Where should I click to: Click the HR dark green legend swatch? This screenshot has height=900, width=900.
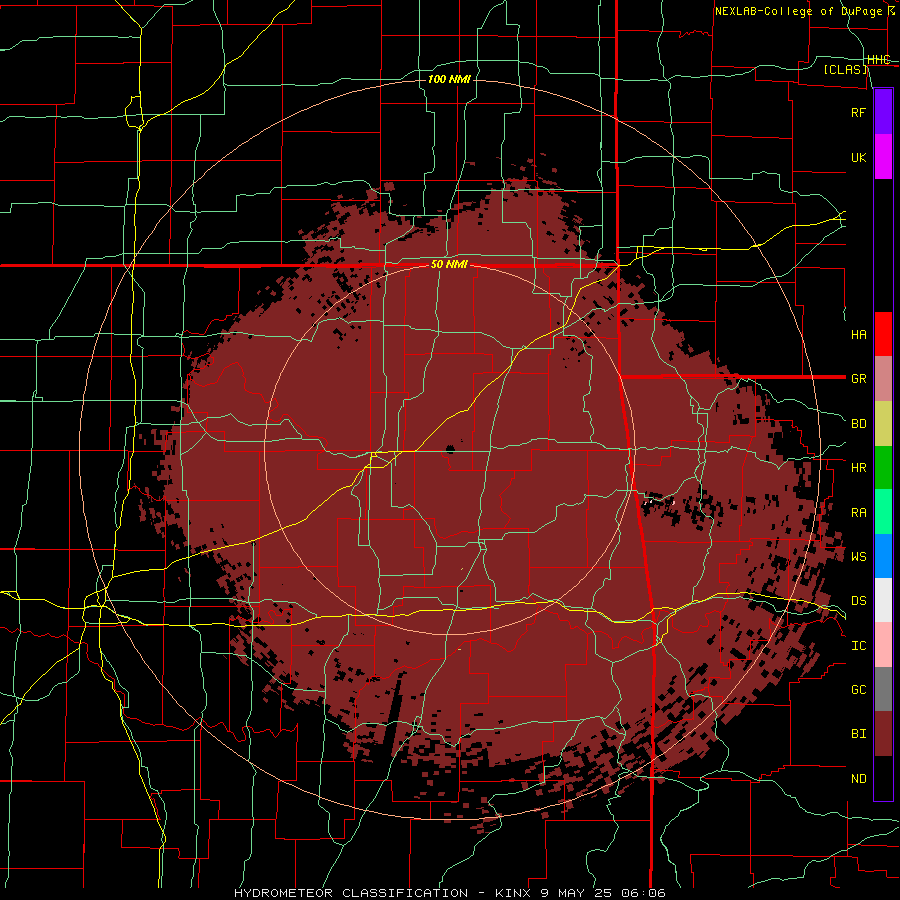click(x=883, y=467)
